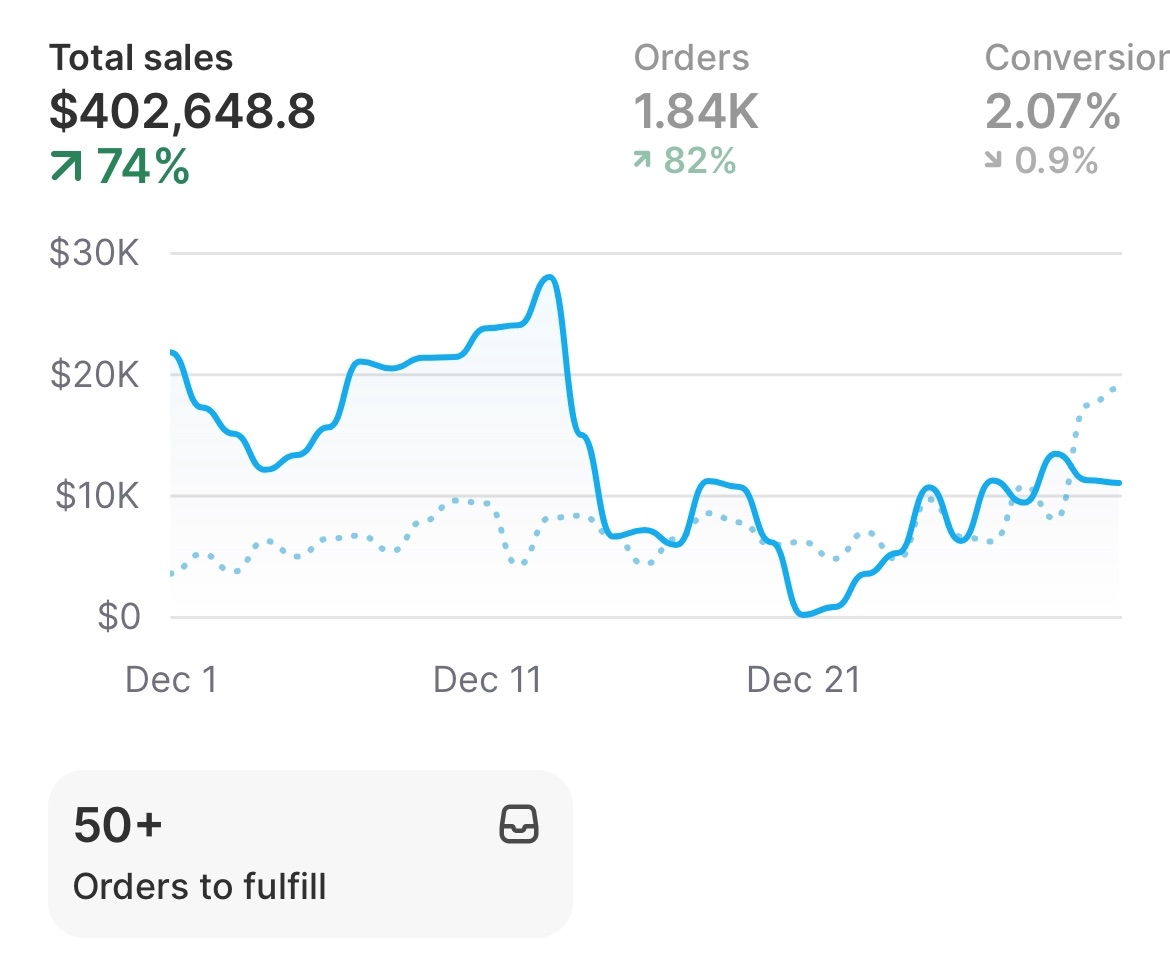Switch to the Conversion metric tab
The width and height of the screenshot is (1170, 977).
[x=1076, y=58]
